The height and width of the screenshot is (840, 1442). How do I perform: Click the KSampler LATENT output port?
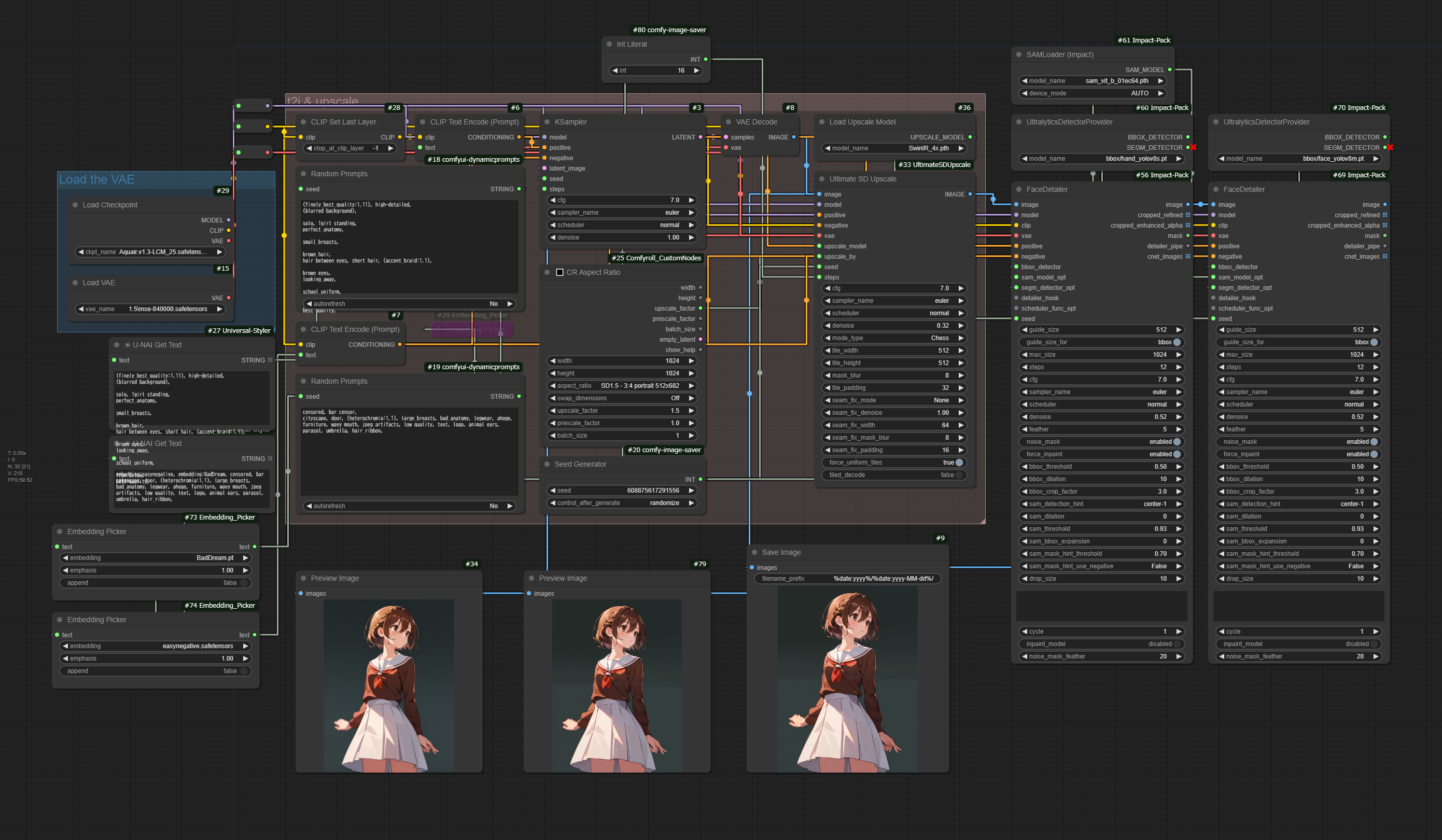701,137
